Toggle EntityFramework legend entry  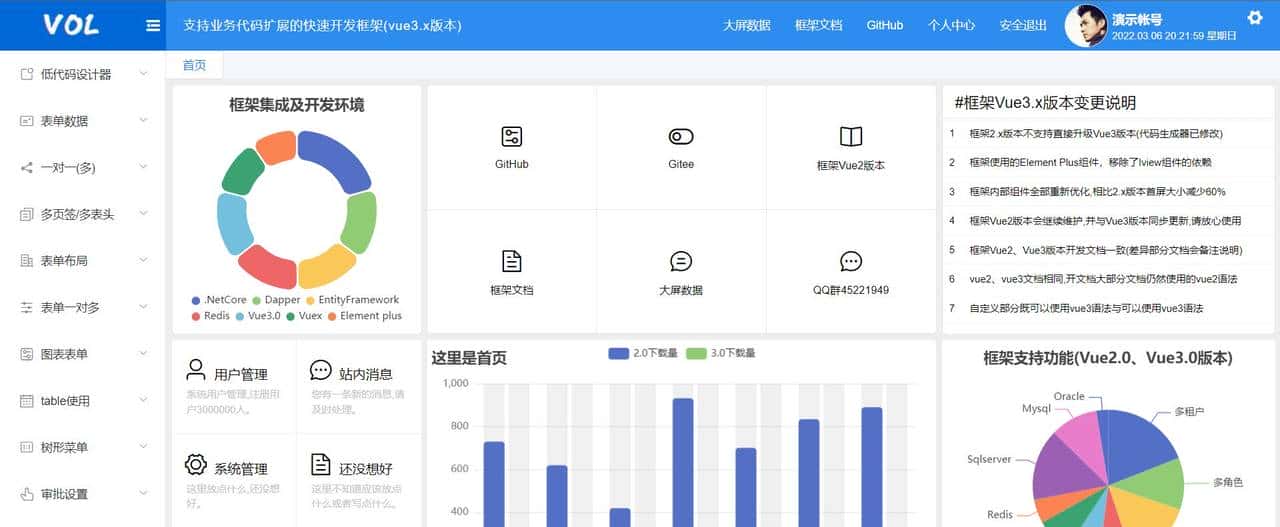coord(352,300)
